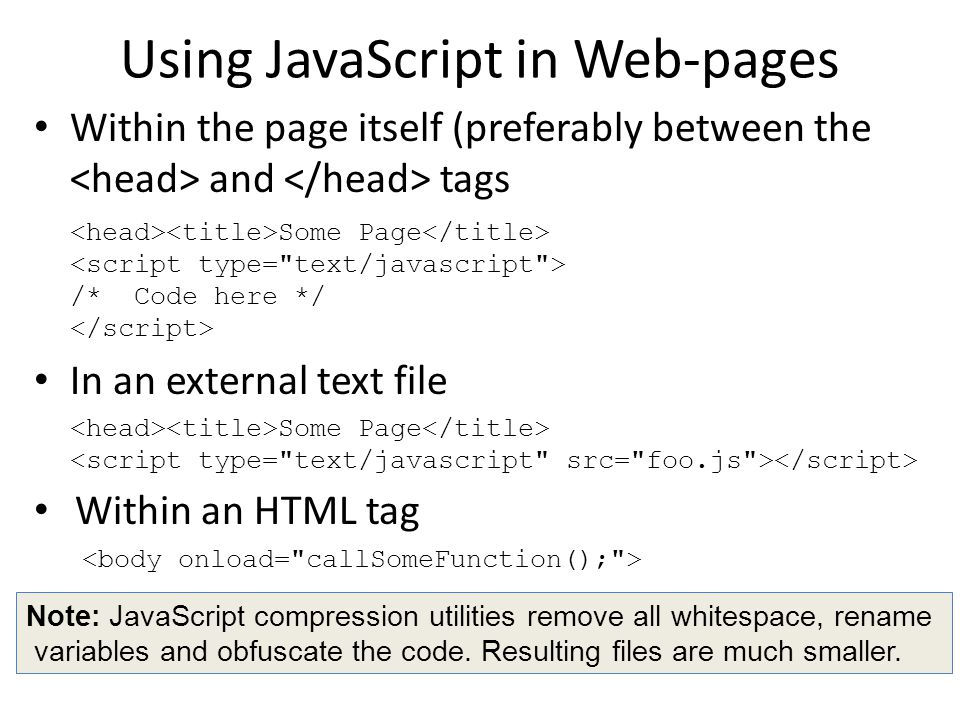Select bullet 'Within an HTML tag'
The width and height of the screenshot is (960, 720).
[247, 512]
